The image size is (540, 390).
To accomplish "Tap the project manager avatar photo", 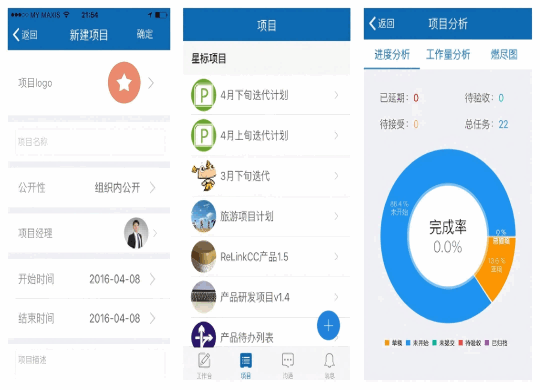I will 136,233.
